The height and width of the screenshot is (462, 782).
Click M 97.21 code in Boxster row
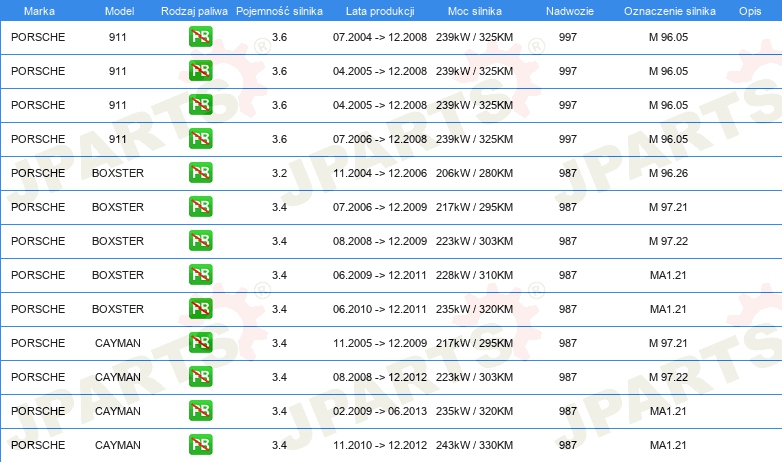click(668, 207)
